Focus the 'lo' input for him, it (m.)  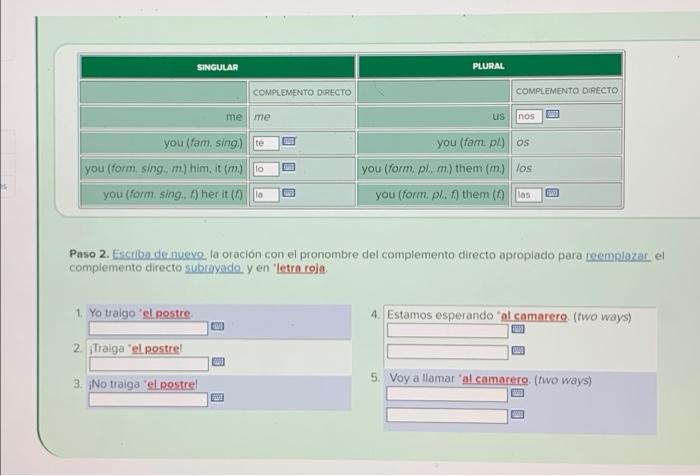(x=266, y=169)
